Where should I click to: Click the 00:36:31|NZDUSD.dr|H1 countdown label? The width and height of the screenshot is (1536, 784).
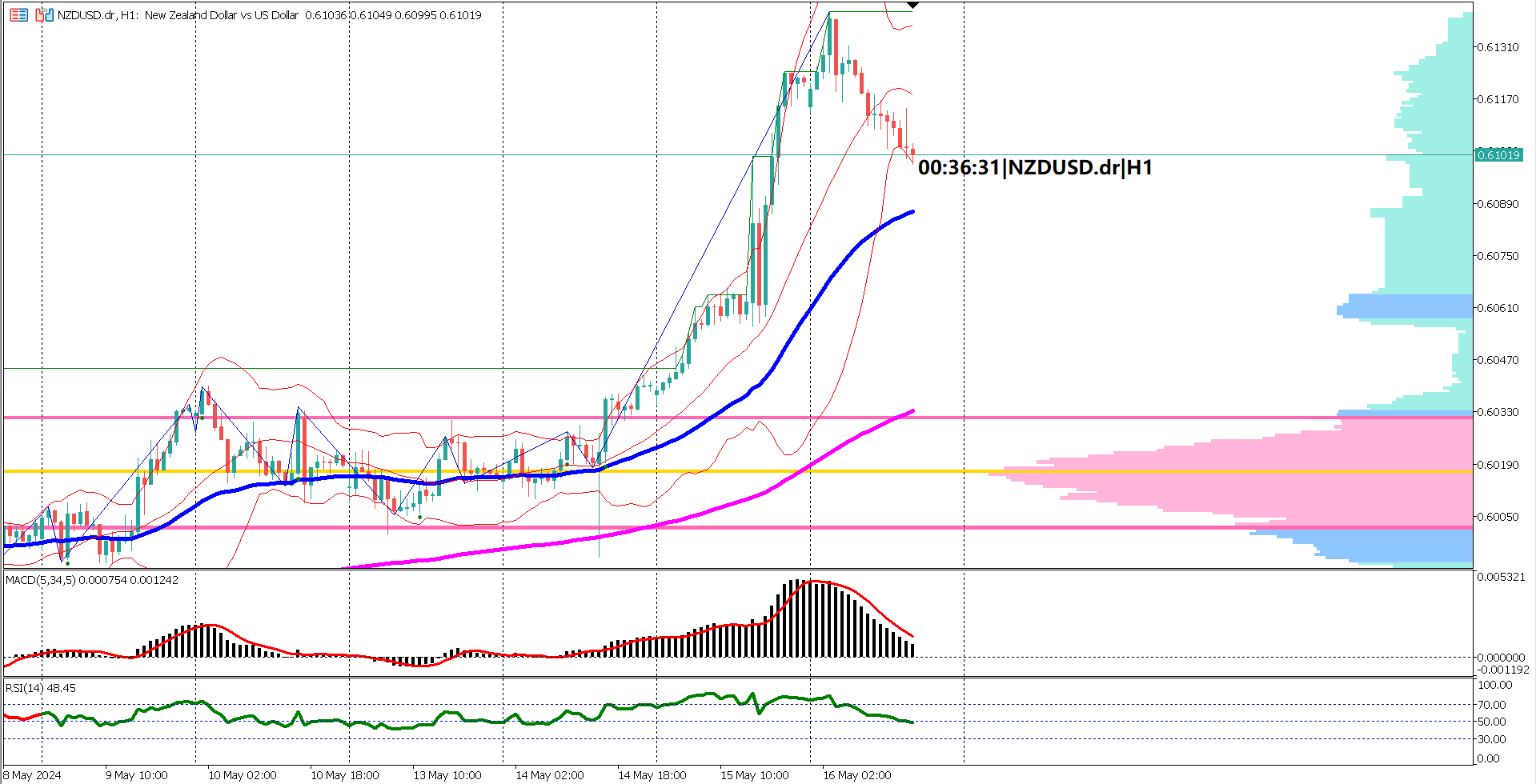1033,168
